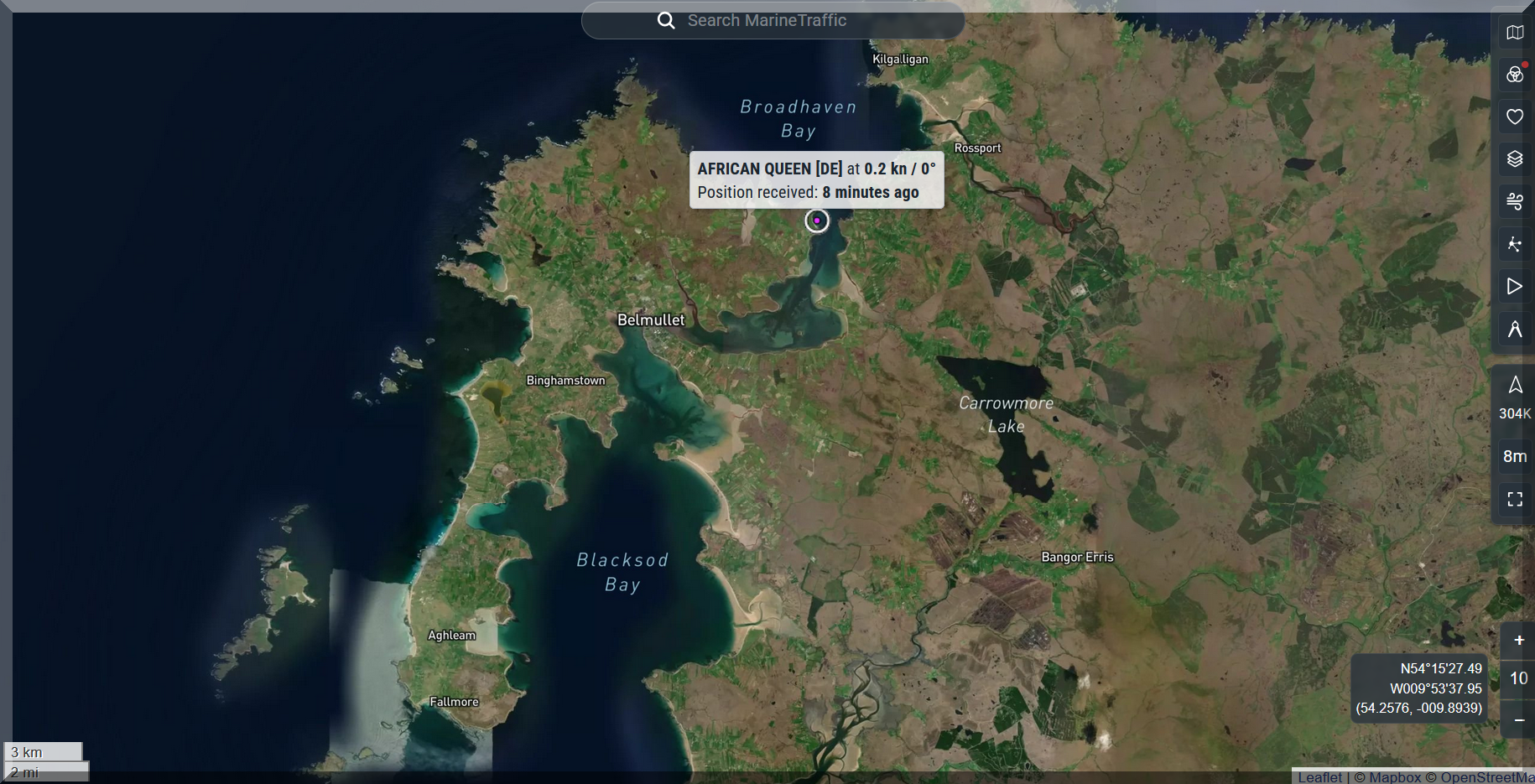Click the zoom level 10 indicator
1535x784 pixels.
(x=1518, y=678)
